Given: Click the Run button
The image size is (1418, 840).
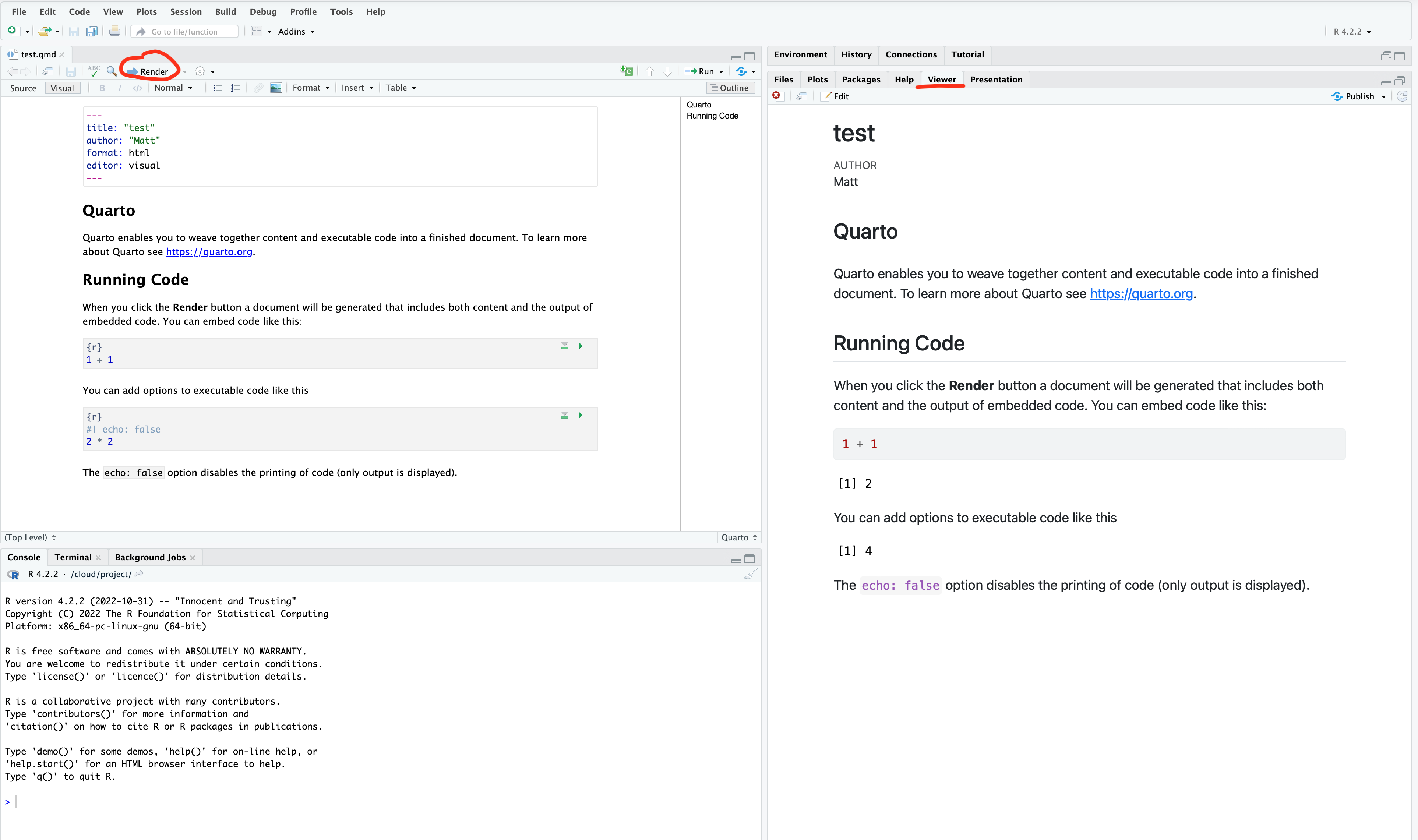Looking at the screenshot, I should pyautogui.click(x=699, y=71).
